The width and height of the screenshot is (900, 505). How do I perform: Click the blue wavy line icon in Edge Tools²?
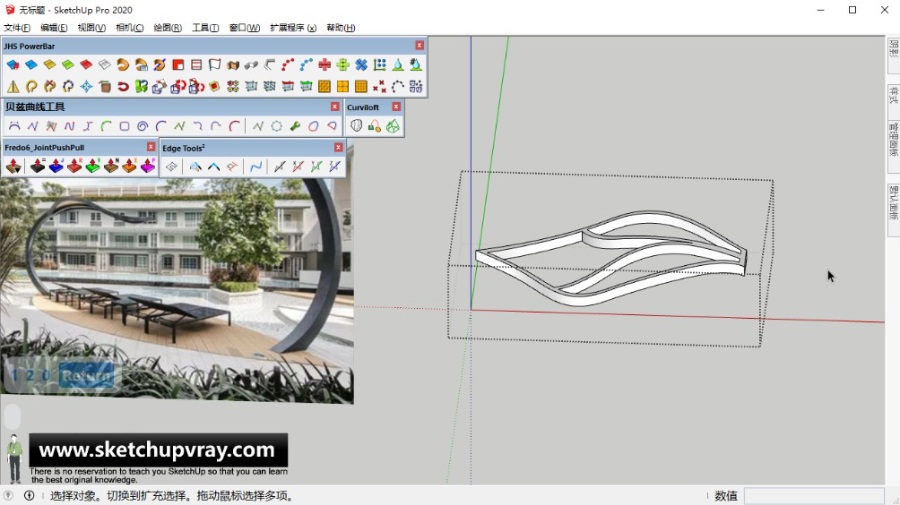tap(256, 167)
